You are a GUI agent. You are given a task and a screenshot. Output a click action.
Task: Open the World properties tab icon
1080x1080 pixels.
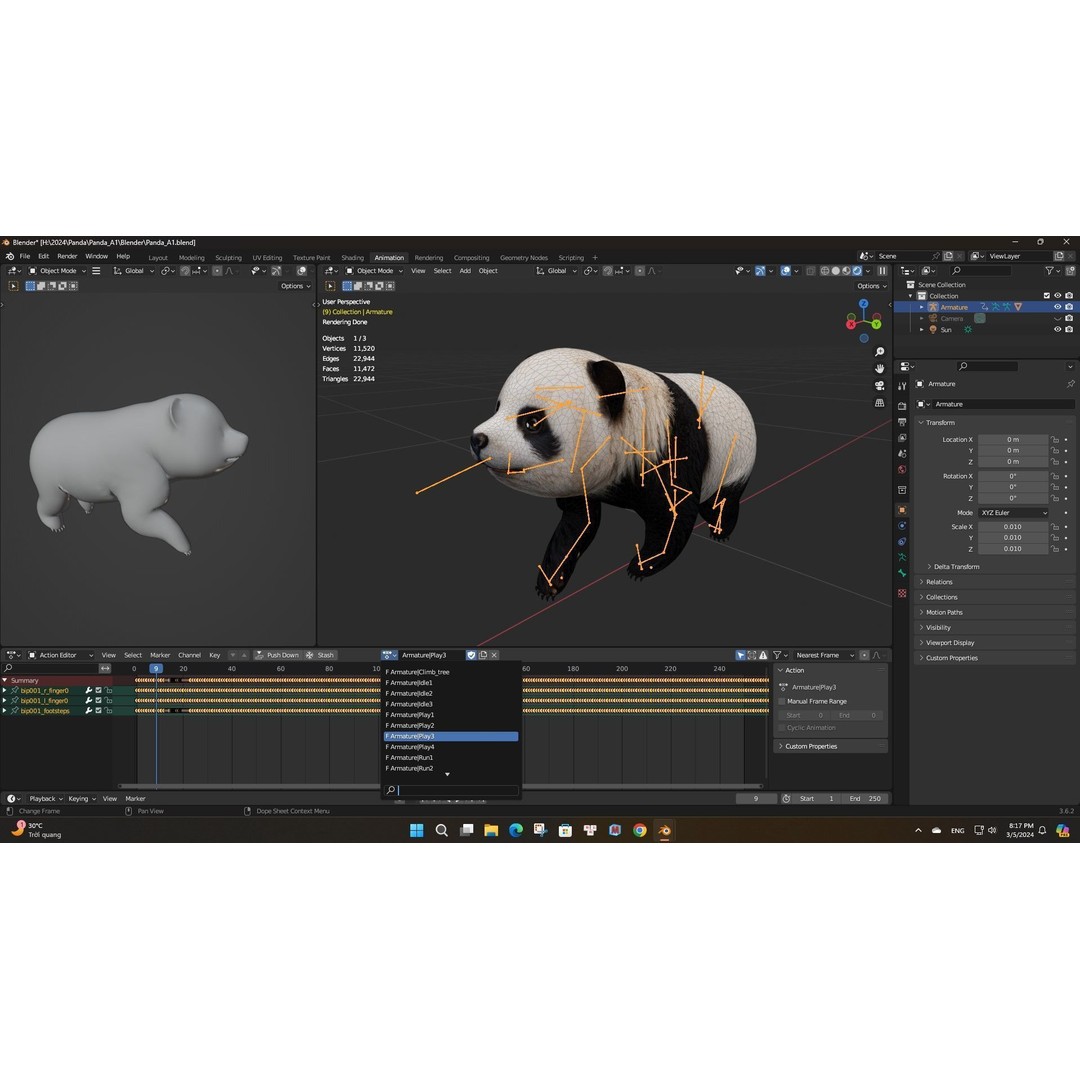[902, 470]
